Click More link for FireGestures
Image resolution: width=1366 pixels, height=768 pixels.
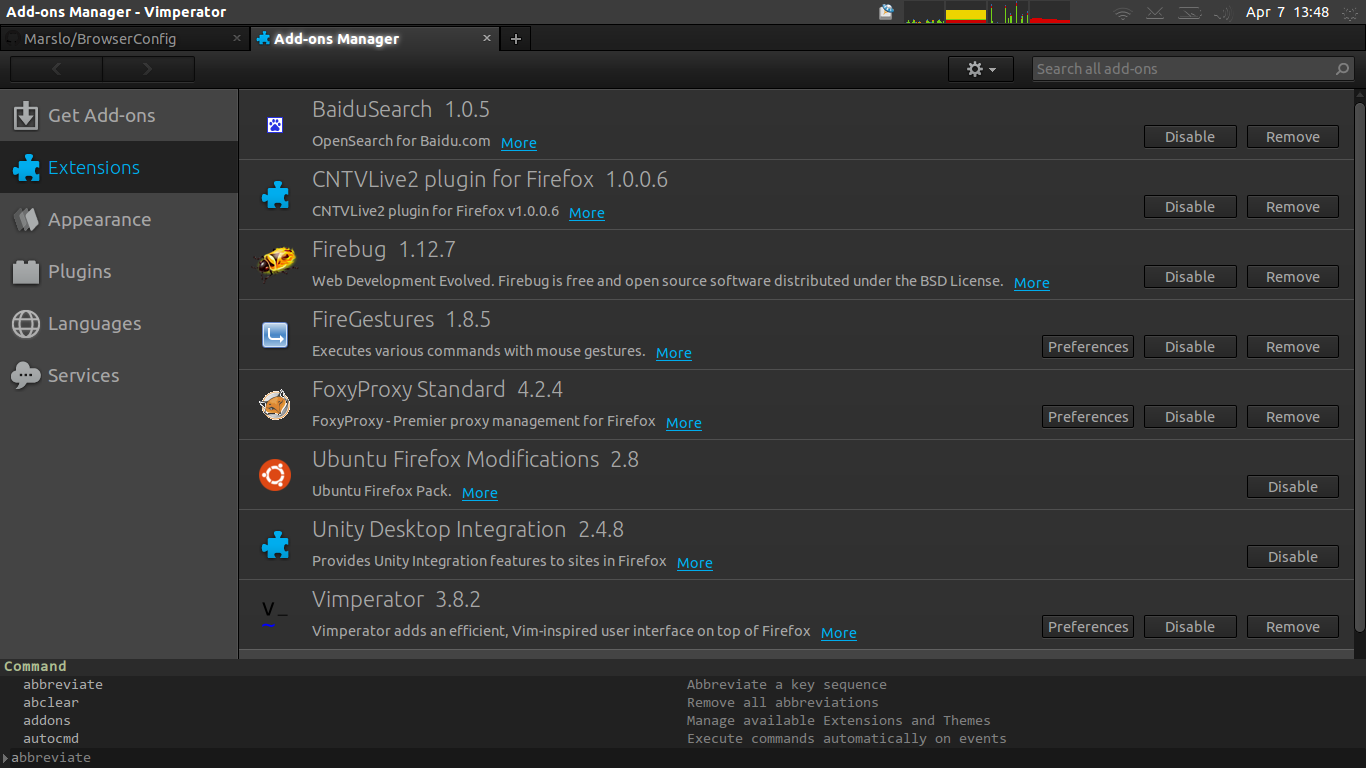pos(674,353)
